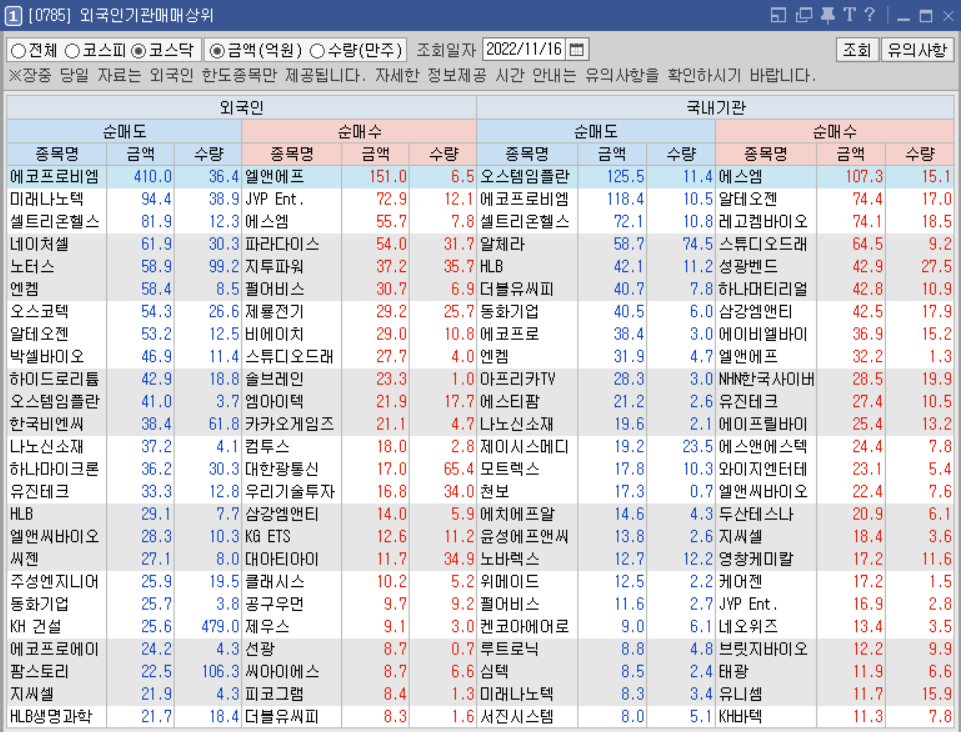Click the NHN한국사이버 entry
Image resolution: width=961 pixels, height=732 pixels.
(x=767, y=379)
